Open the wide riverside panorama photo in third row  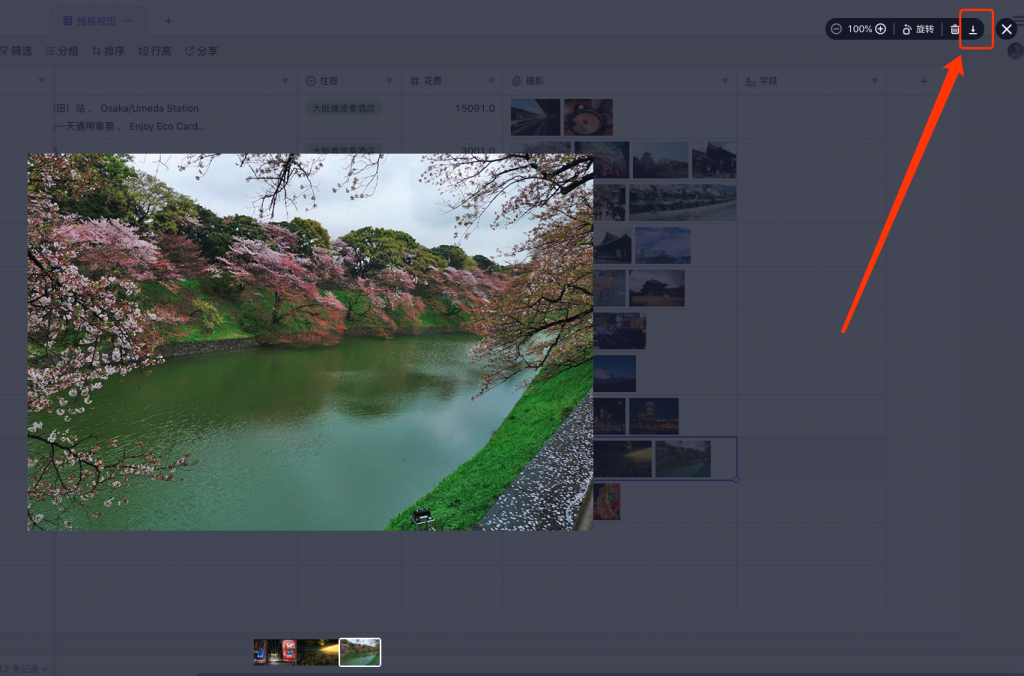pyautogui.click(x=682, y=202)
